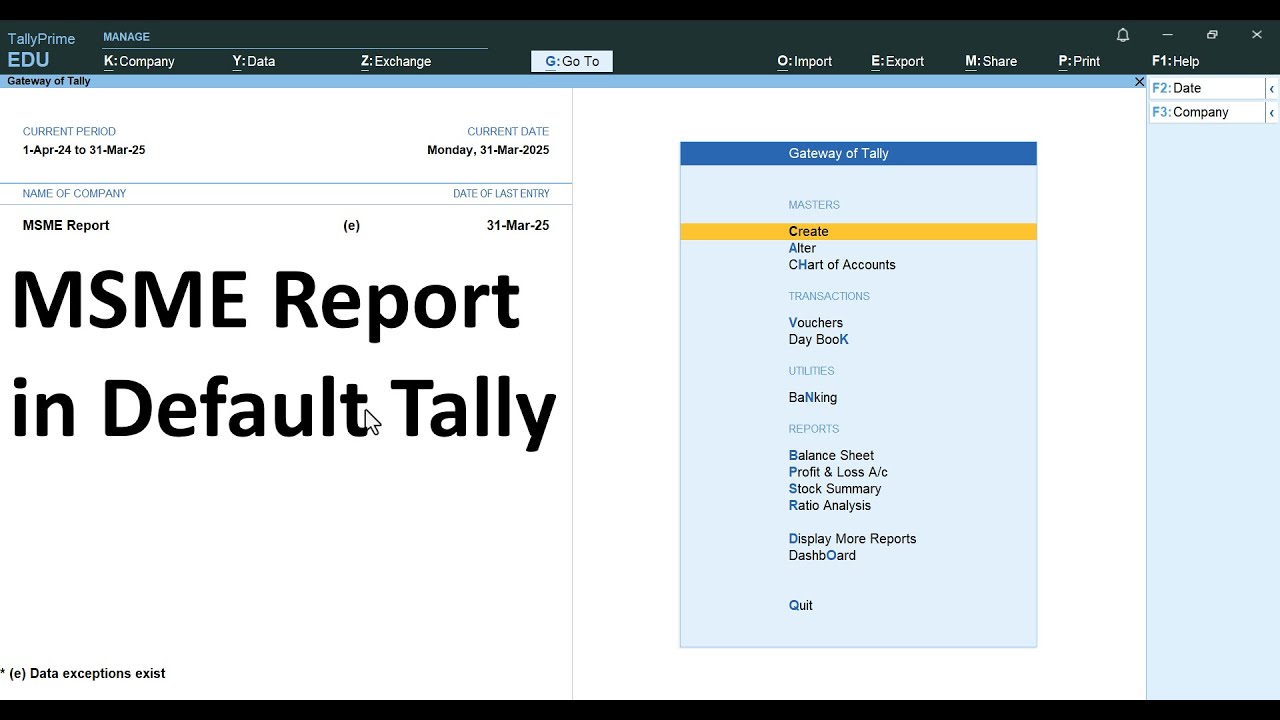
Task: Click the date of last entry 31-Mar-25
Action: (x=518, y=226)
